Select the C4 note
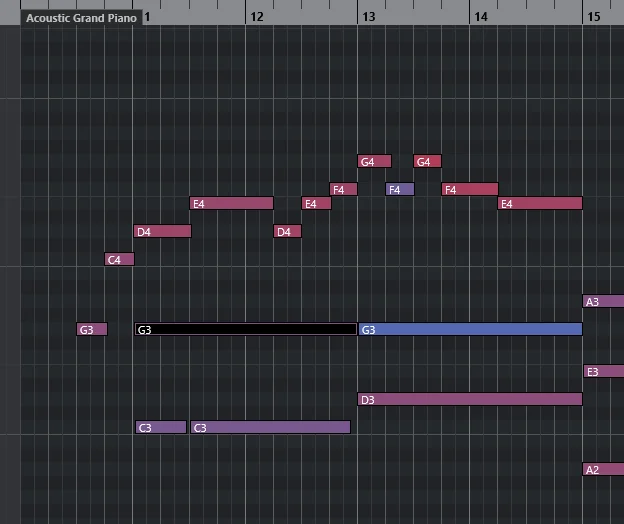 pos(119,259)
